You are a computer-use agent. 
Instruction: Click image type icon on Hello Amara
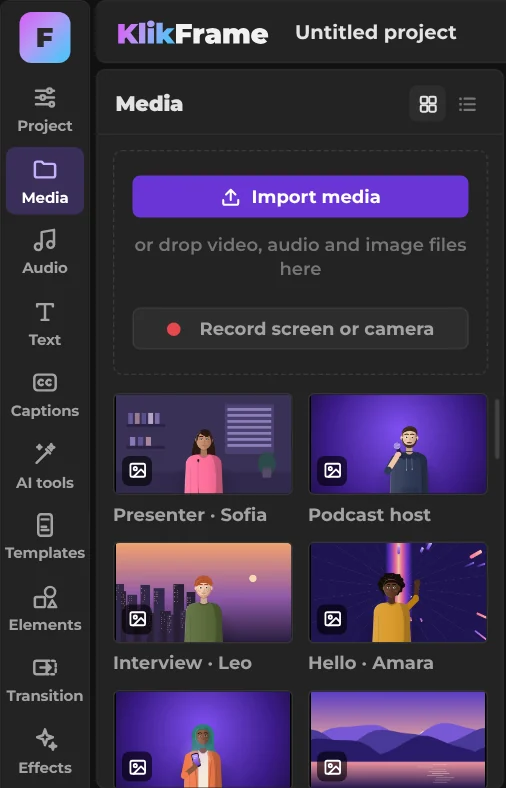tap(332, 619)
